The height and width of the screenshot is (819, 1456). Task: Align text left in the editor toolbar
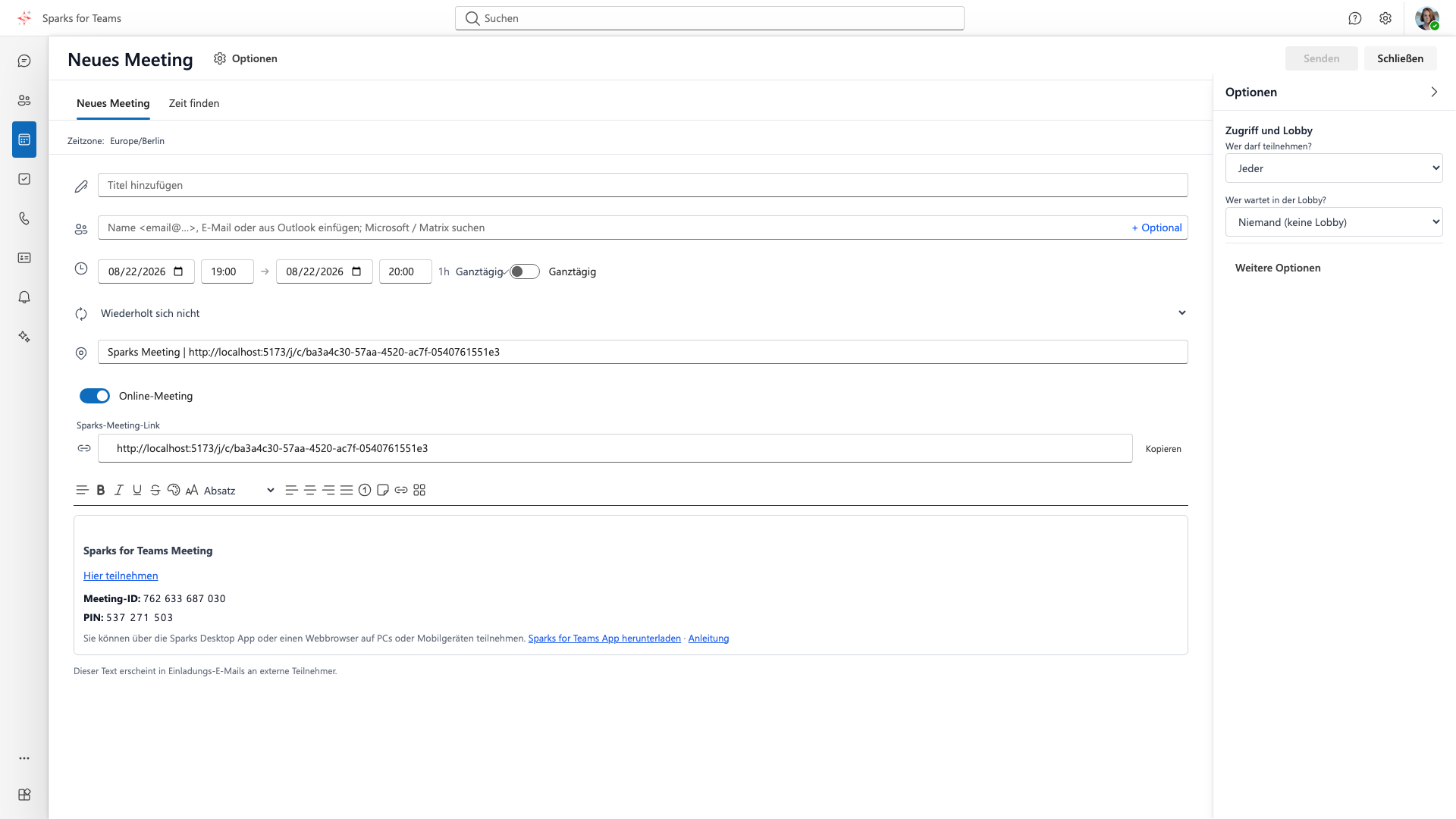[x=291, y=491]
